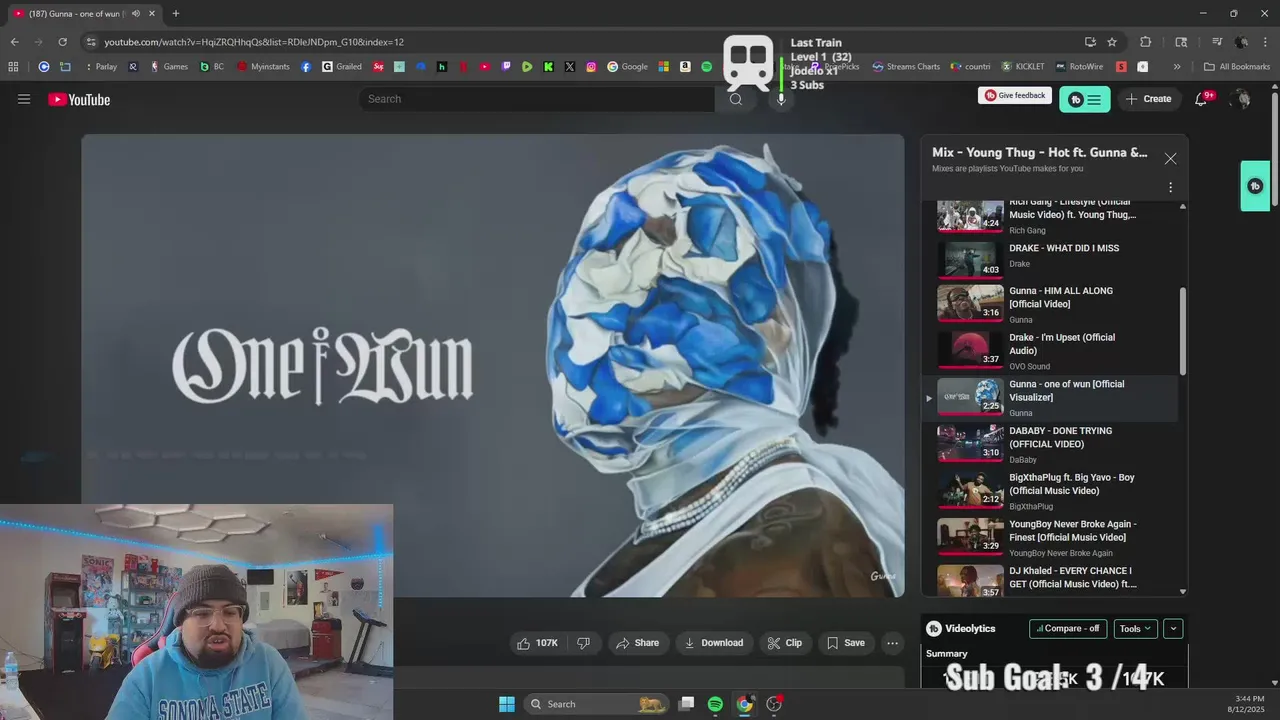This screenshot has width=1280, height=720.
Task: Play BigXthaPlug ft. Big Yavo - Boy
Action: point(1050,491)
